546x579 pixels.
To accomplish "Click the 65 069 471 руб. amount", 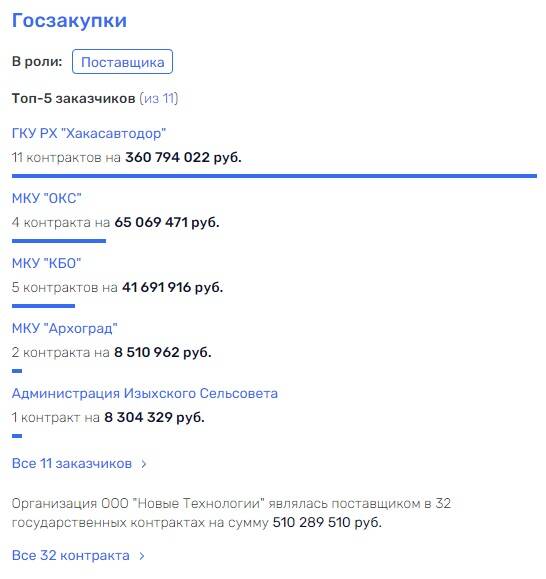I will [x=167, y=223].
